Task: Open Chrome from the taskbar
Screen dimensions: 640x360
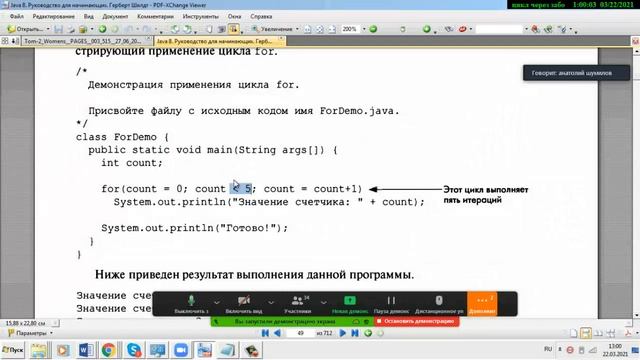Action: point(109,350)
